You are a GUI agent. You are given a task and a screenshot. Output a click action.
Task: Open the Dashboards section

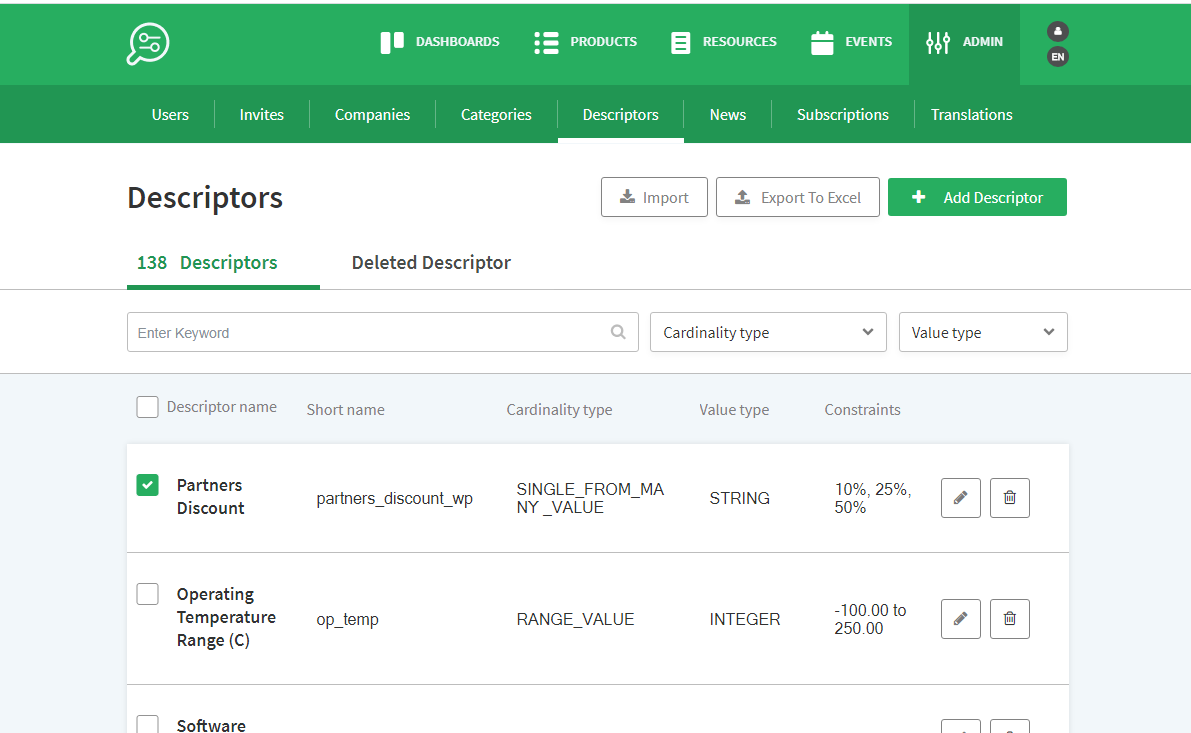[x=440, y=42]
